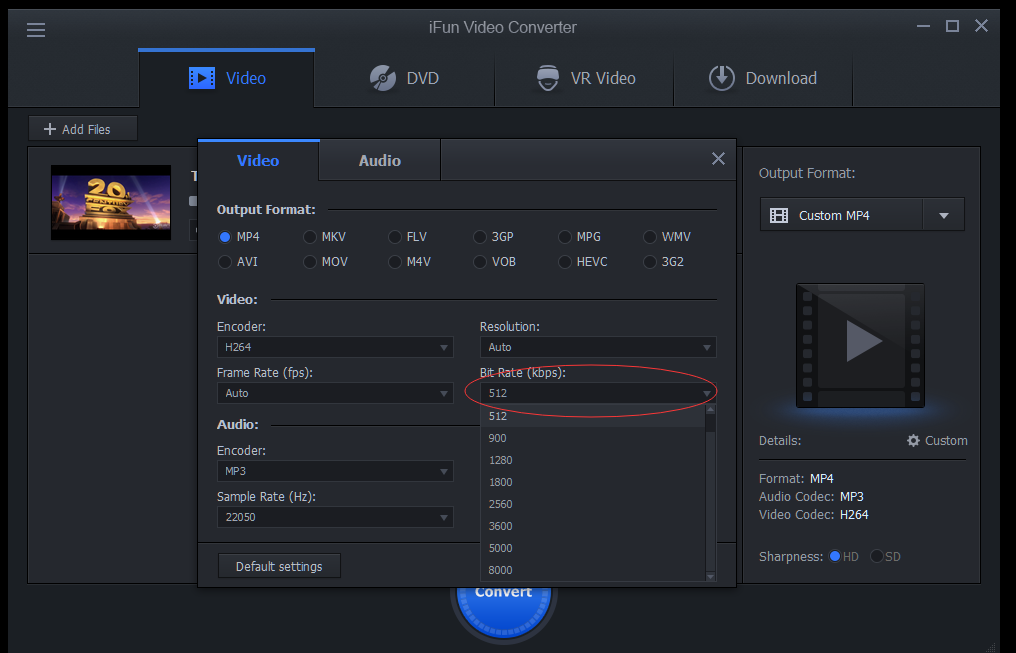Viewport: 1016px width, 653px height.
Task: Start conversion with the Convert button
Action: pyautogui.click(x=503, y=612)
